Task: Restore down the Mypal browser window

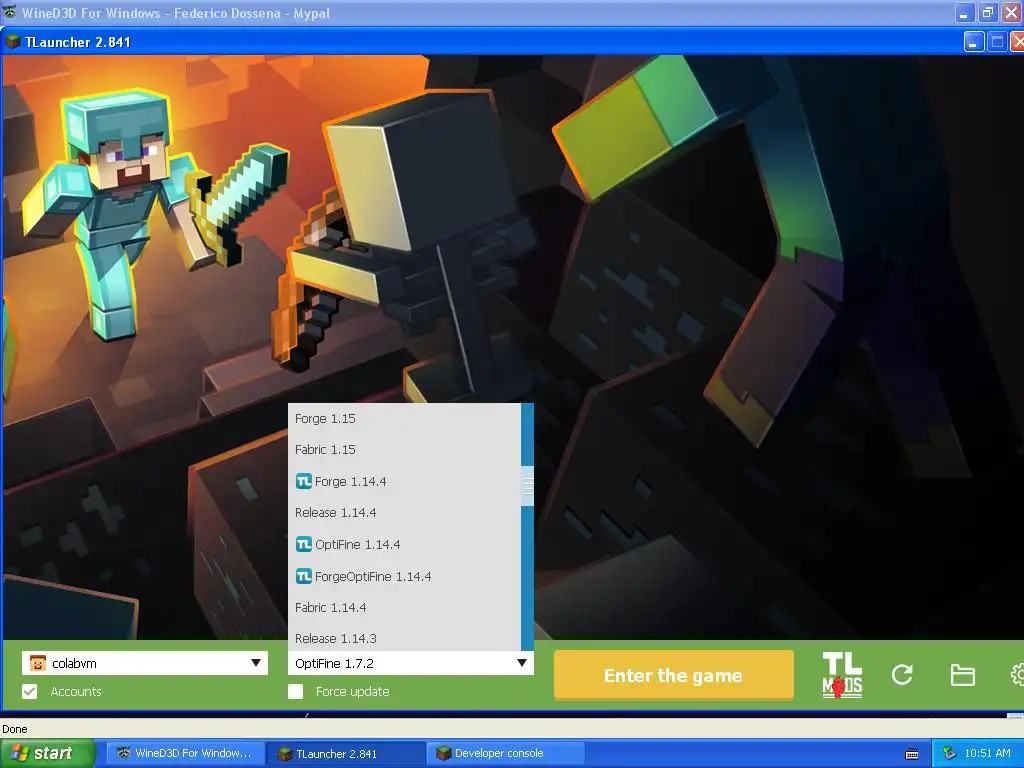Action: [x=987, y=12]
